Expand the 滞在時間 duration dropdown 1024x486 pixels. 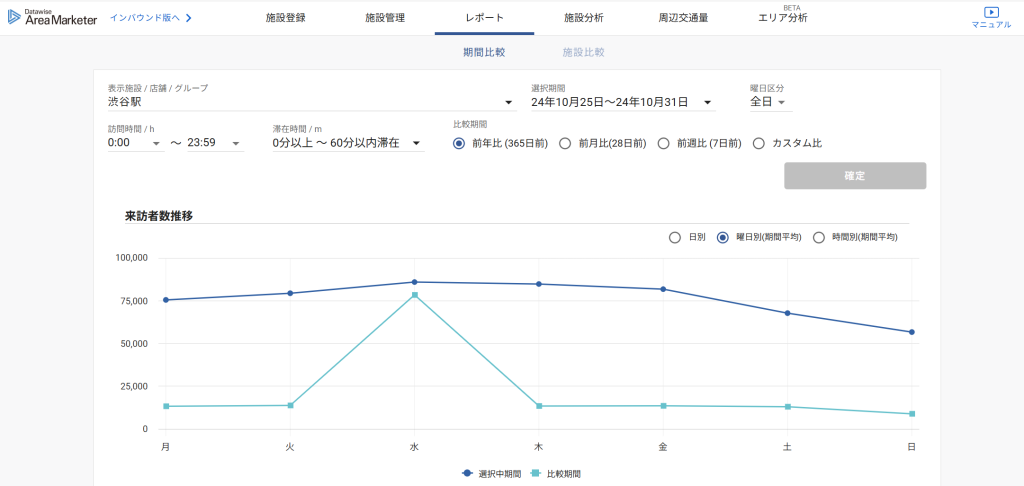click(x=415, y=144)
